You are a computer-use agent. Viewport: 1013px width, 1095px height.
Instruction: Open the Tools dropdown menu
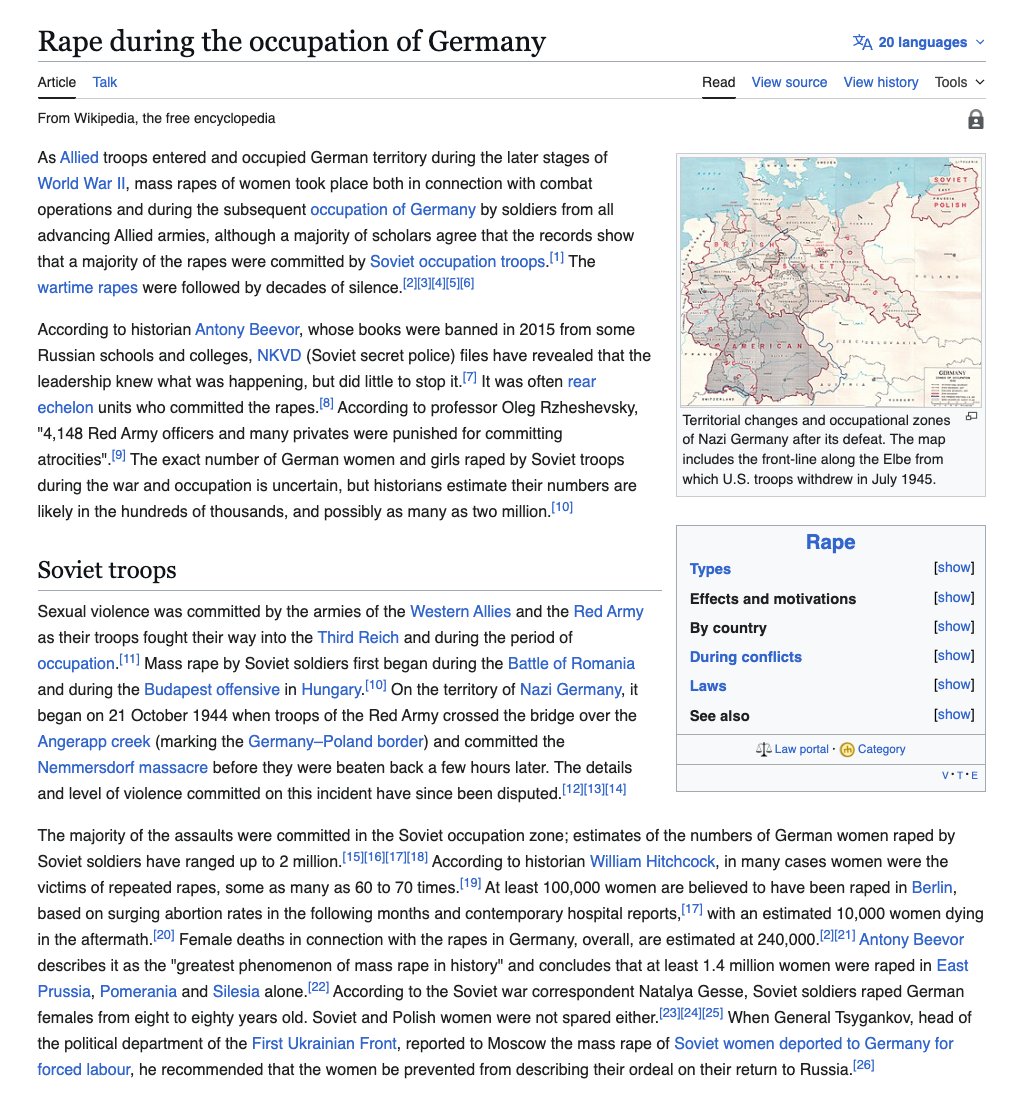point(959,82)
